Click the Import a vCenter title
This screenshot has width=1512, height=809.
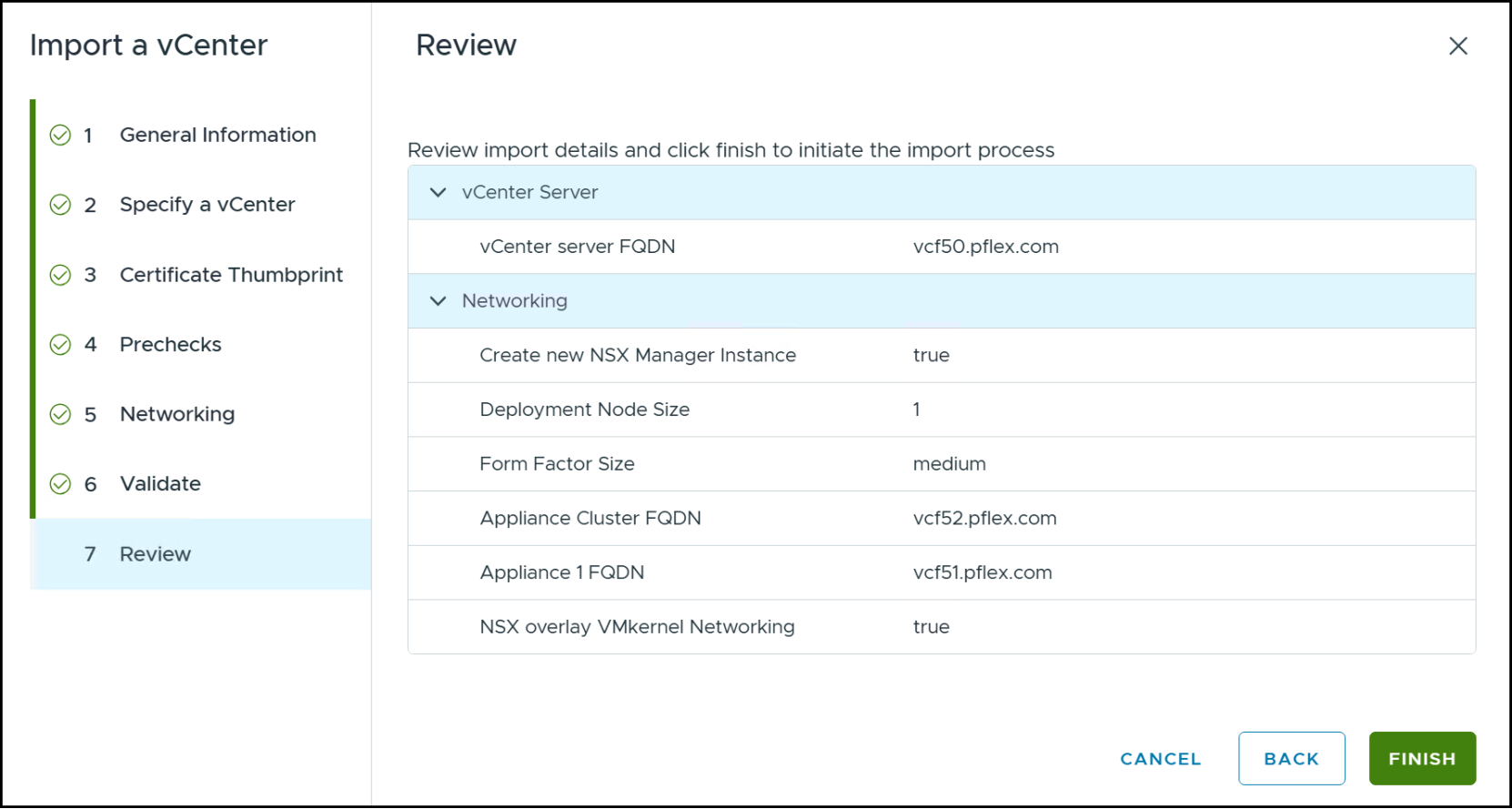[148, 46]
